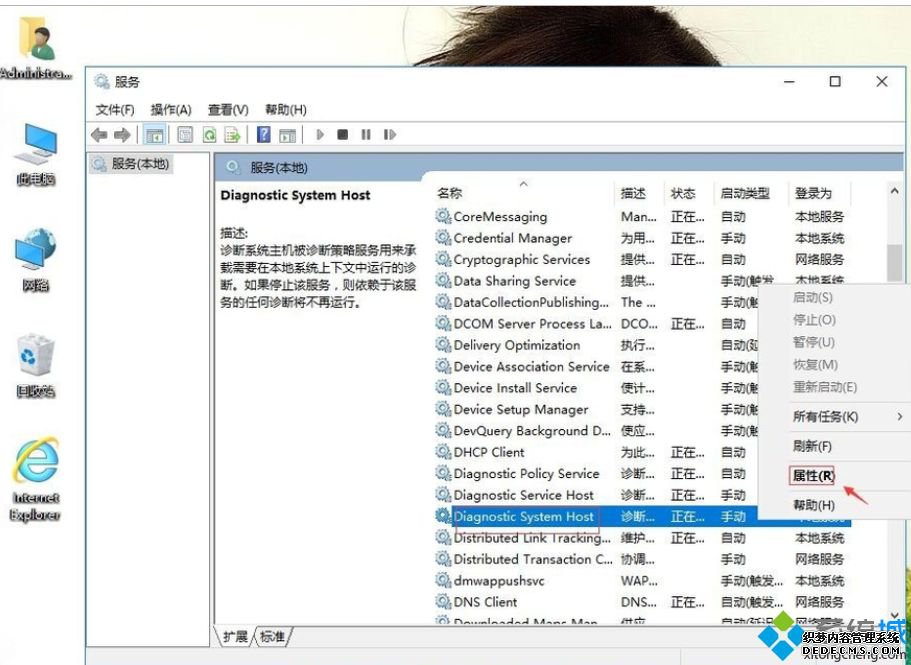Click the gear icon beside Delivery Optimization

(x=443, y=345)
